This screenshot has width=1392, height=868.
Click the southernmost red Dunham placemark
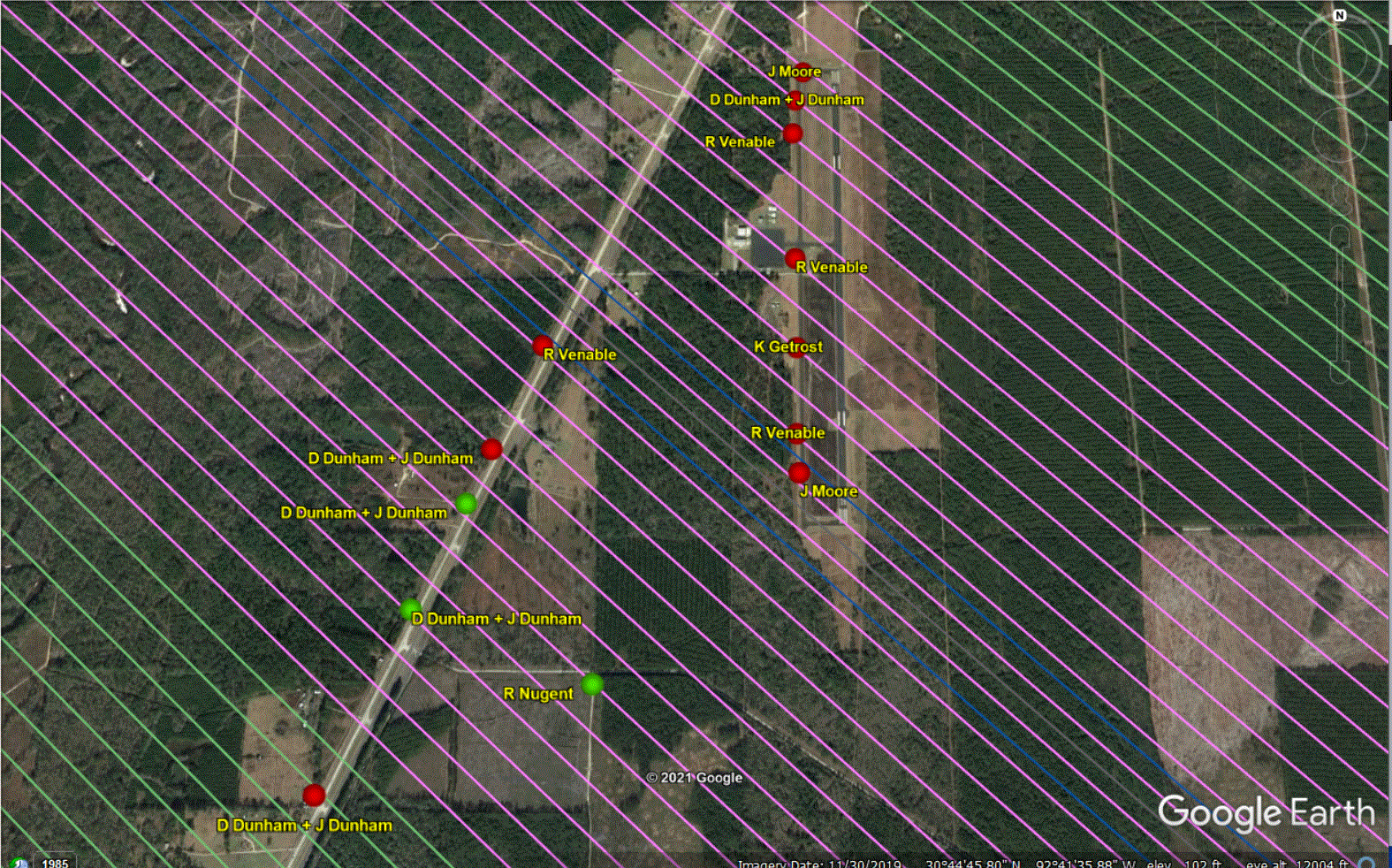[314, 796]
